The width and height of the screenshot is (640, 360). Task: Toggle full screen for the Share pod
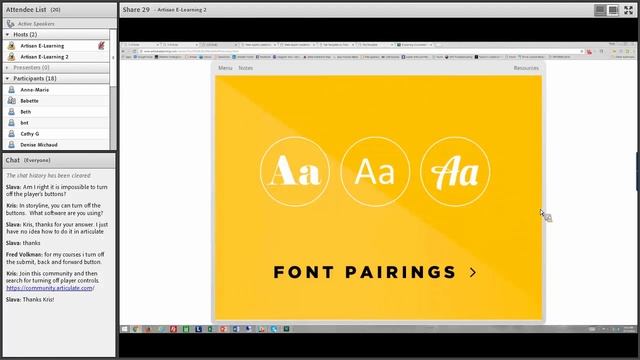[628, 10]
